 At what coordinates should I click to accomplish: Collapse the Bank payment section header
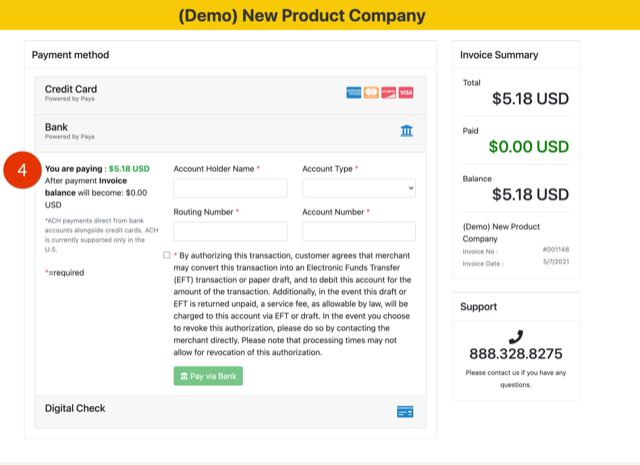(x=57, y=127)
